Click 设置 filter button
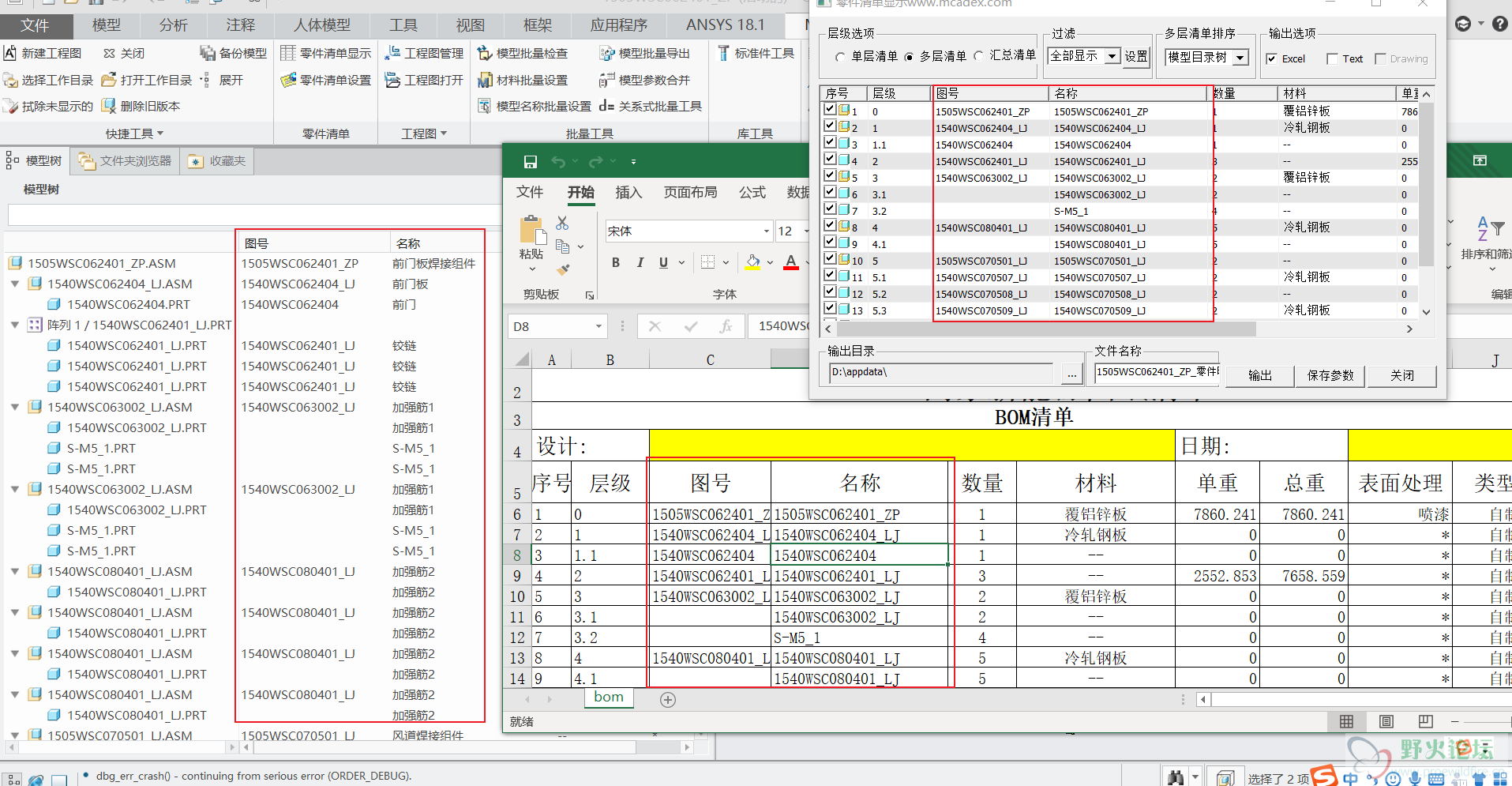The width and height of the screenshot is (1512, 786). click(x=1136, y=56)
